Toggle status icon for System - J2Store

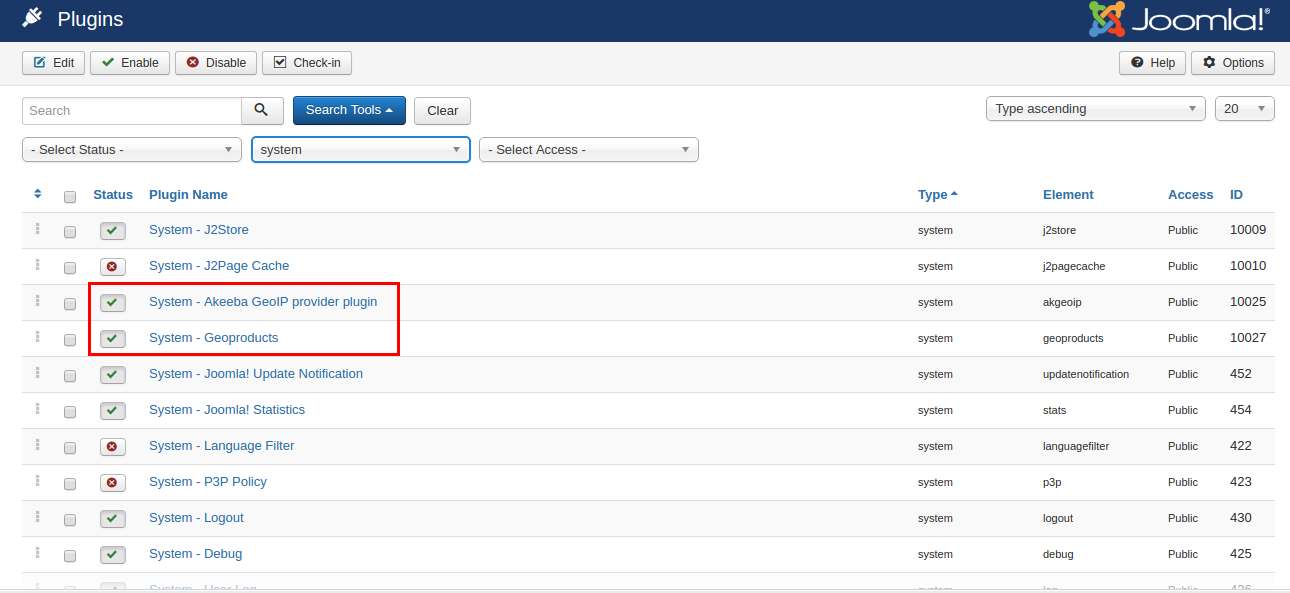coord(112,231)
